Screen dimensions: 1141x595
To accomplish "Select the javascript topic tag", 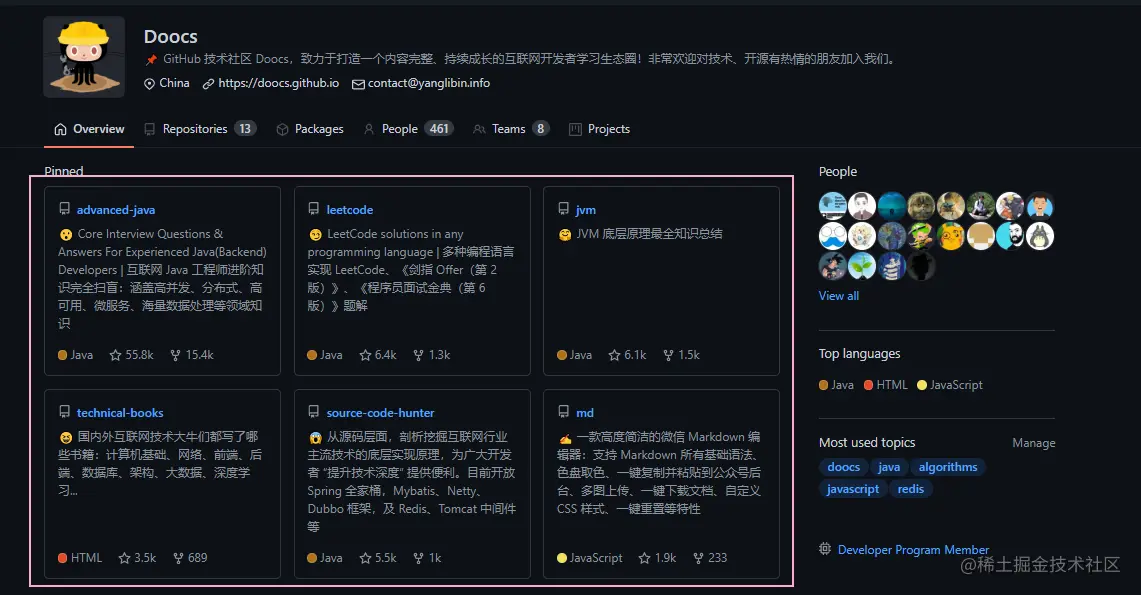I will coord(853,489).
